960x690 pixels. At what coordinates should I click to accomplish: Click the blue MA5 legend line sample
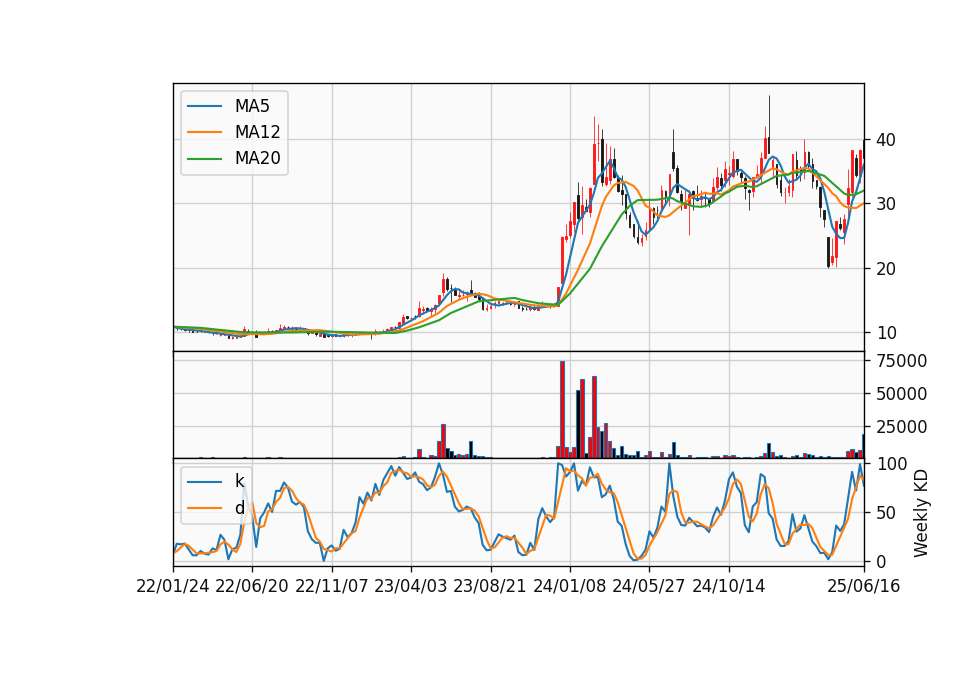pyautogui.click(x=204, y=106)
